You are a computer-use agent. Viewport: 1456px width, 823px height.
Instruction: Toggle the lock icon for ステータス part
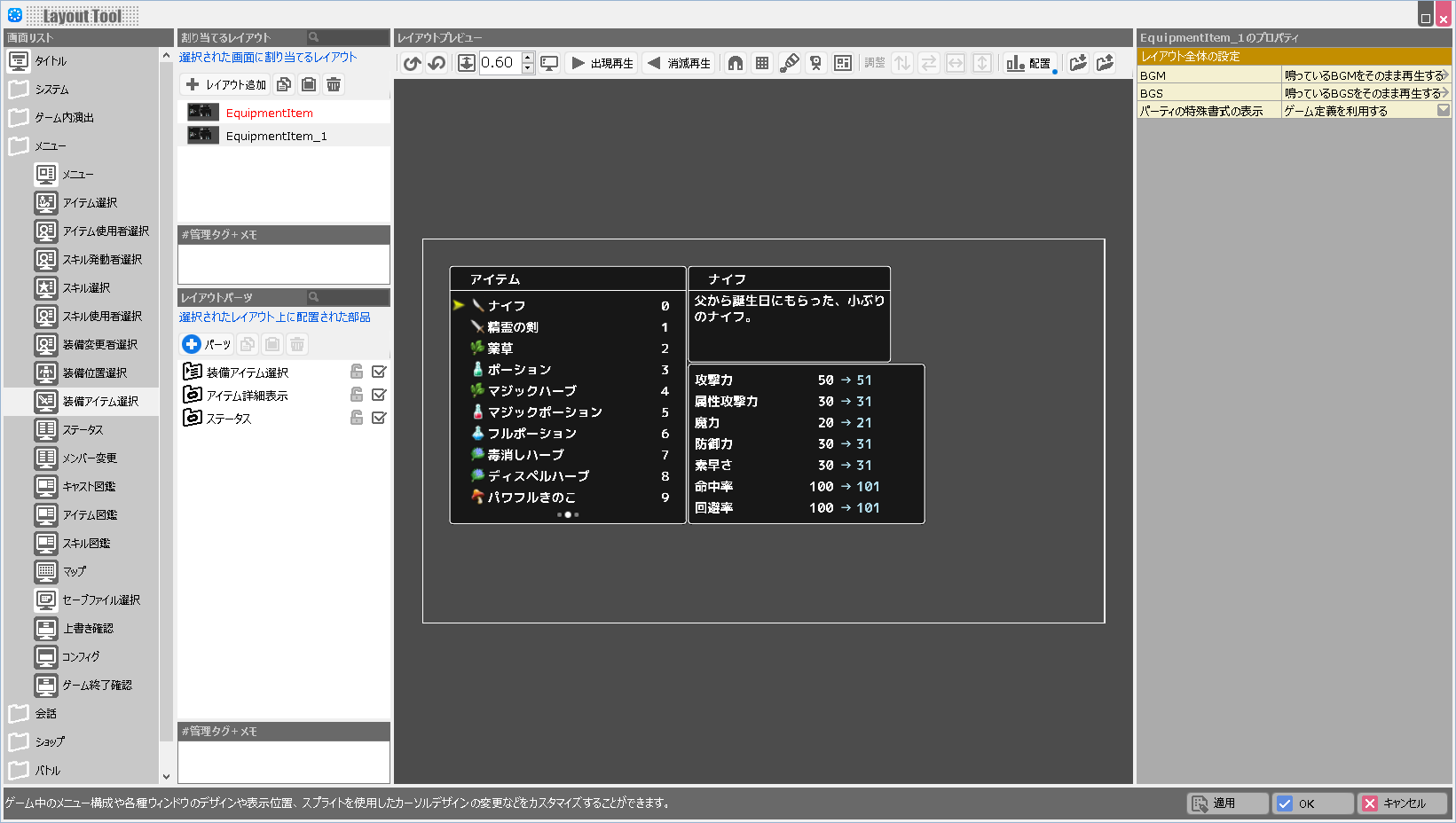pyautogui.click(x=357, y=419)
